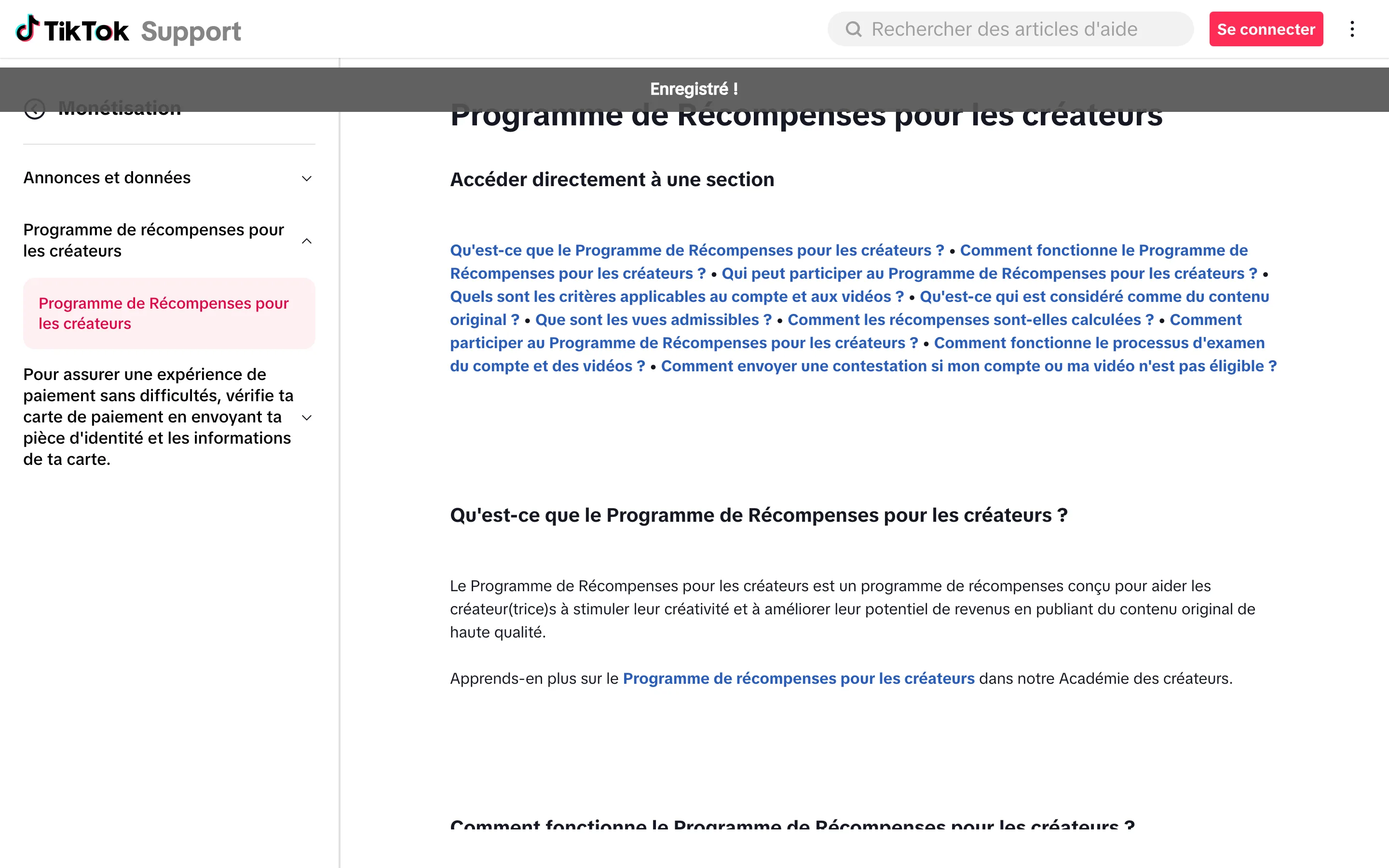This screenshot has height=868, width=1389.
Task: Click the back arrow next to Monétisation
Action: coord(35,108)
